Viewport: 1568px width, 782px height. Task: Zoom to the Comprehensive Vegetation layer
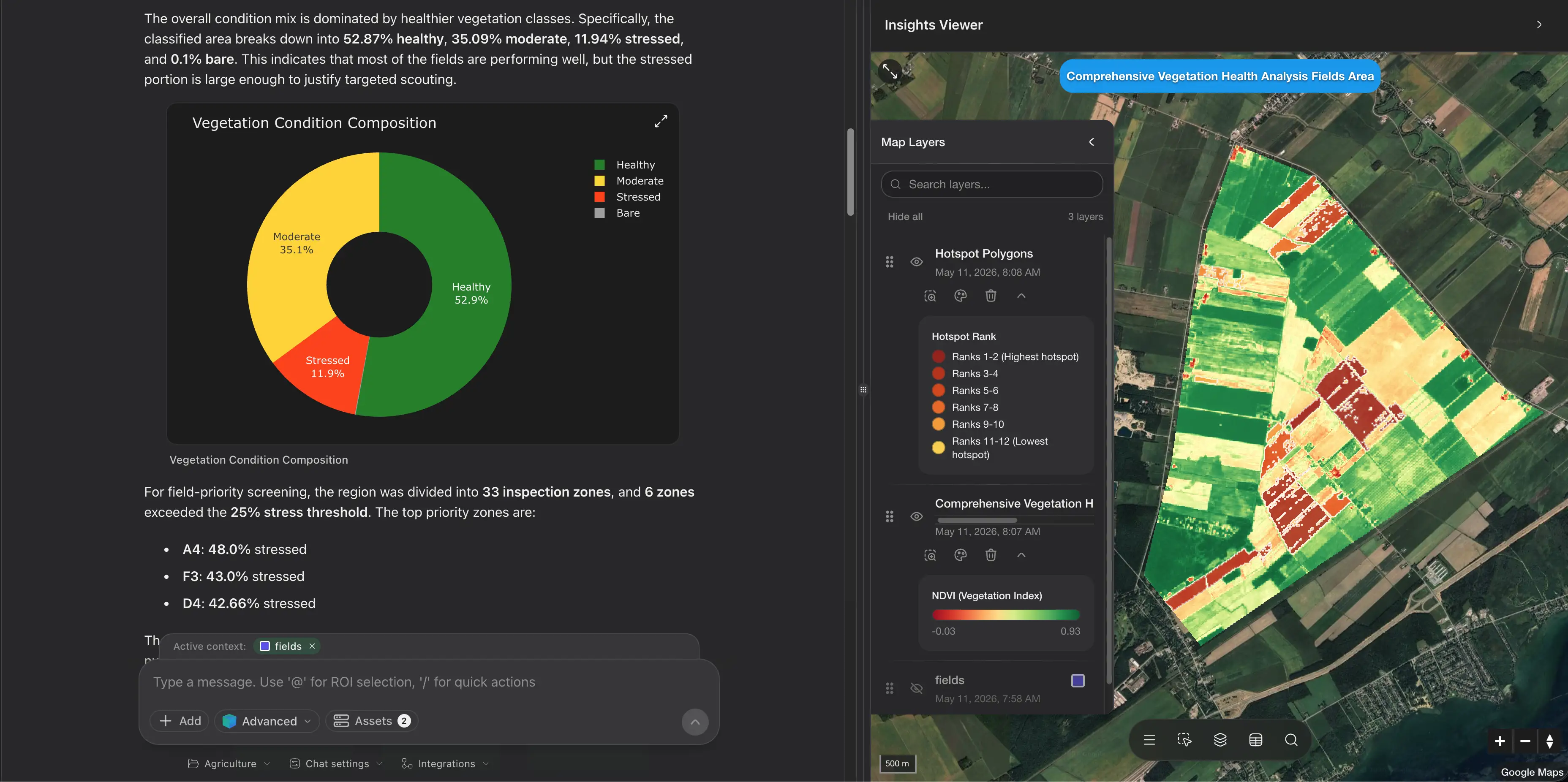(x=930, y=555)
